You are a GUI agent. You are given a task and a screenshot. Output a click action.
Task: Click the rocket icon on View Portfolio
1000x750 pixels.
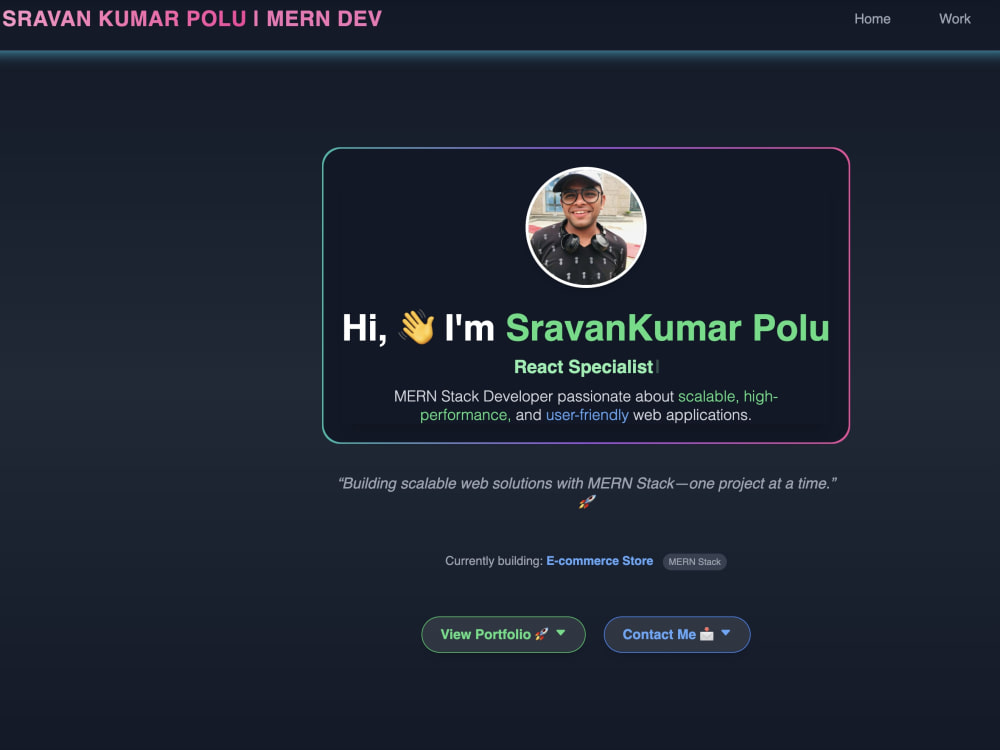pyautogui.click(x=541, y=634)
